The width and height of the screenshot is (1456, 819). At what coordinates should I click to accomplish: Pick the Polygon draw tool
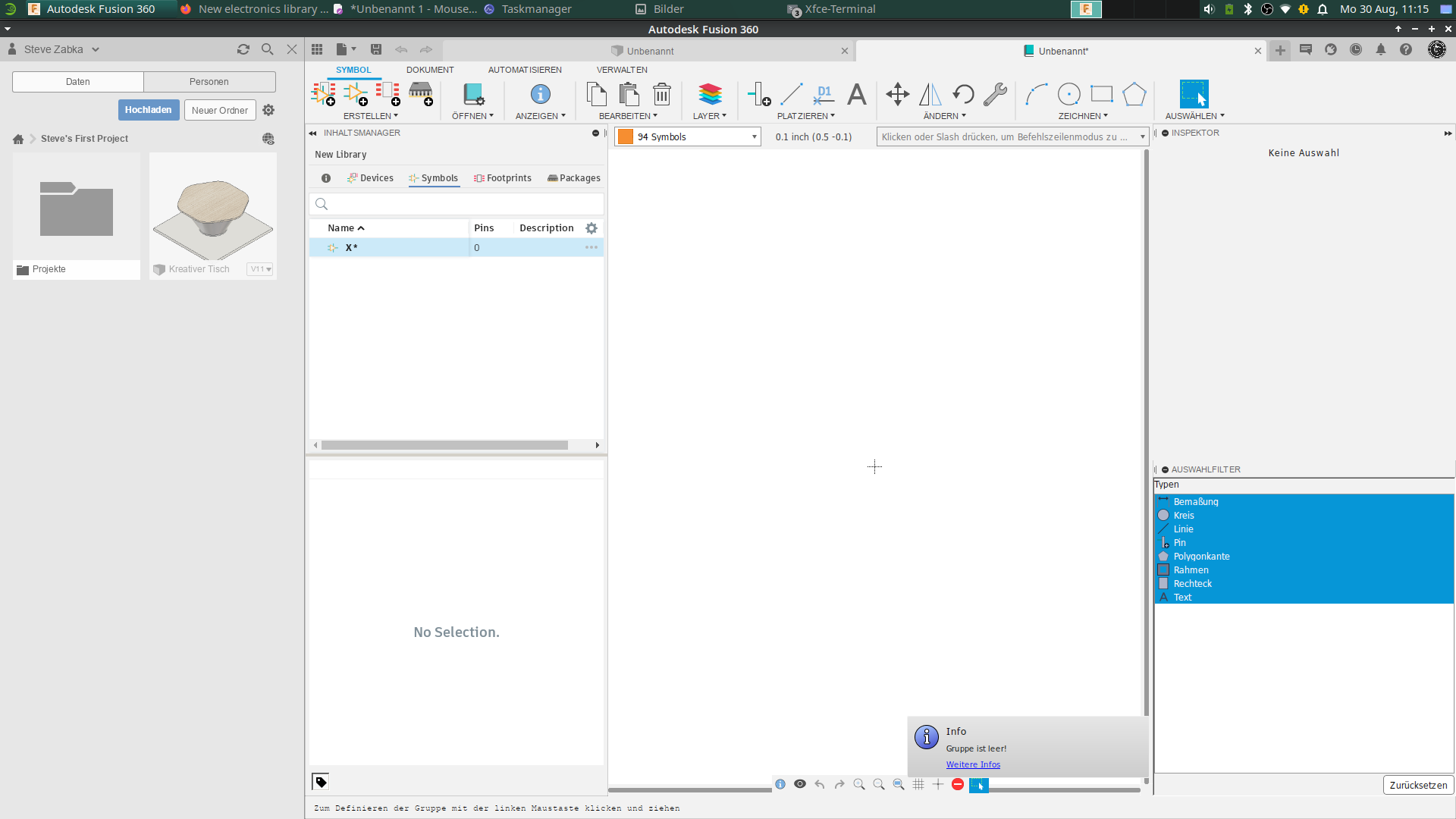1134,95
